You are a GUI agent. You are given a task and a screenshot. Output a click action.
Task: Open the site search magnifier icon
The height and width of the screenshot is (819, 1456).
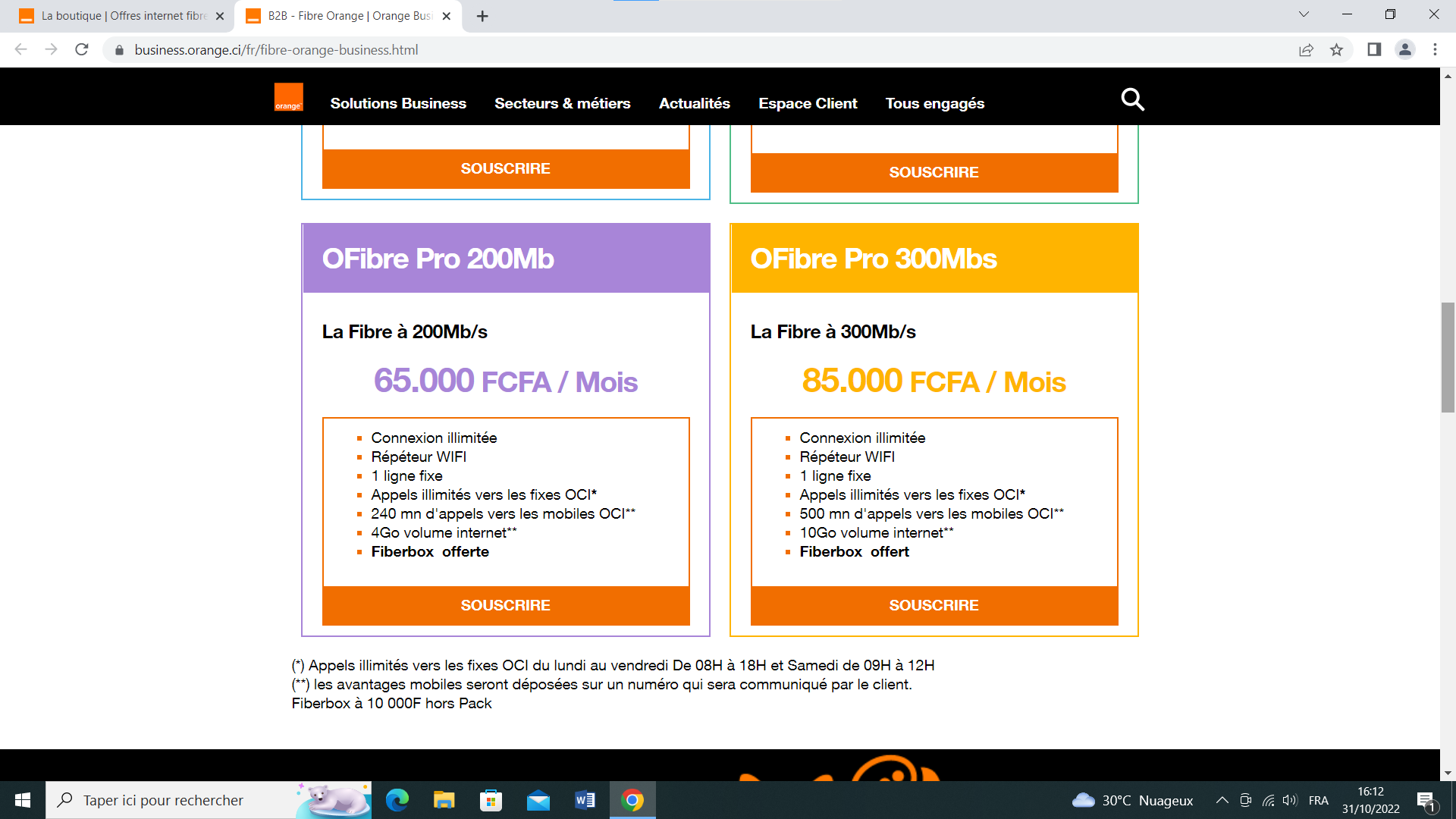[x=1132, y=99]
